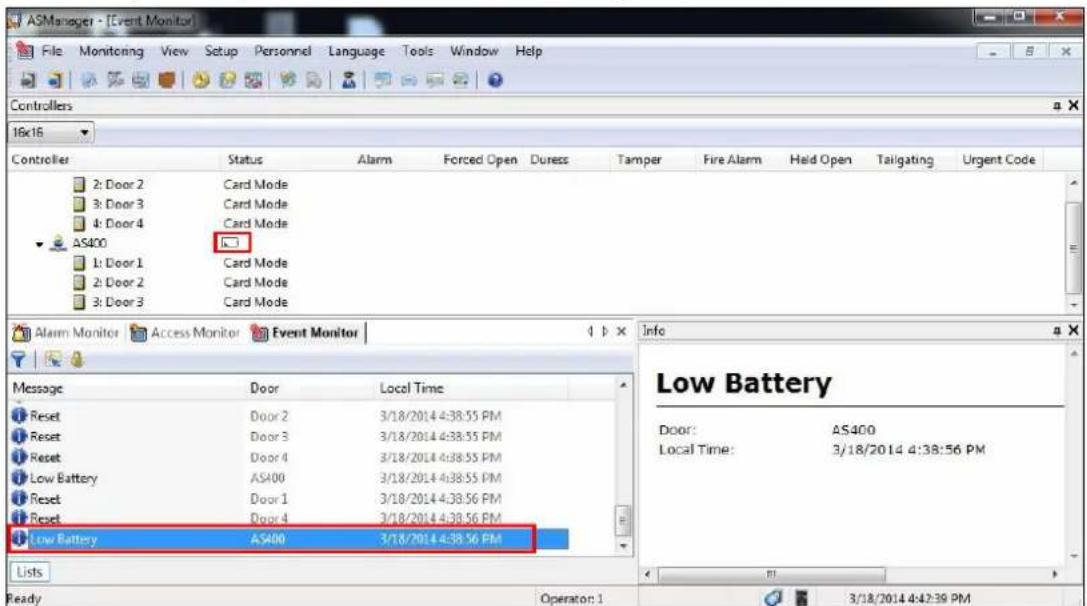
Task: Click the monitor tabs right arrow
Action: (605, 331)
